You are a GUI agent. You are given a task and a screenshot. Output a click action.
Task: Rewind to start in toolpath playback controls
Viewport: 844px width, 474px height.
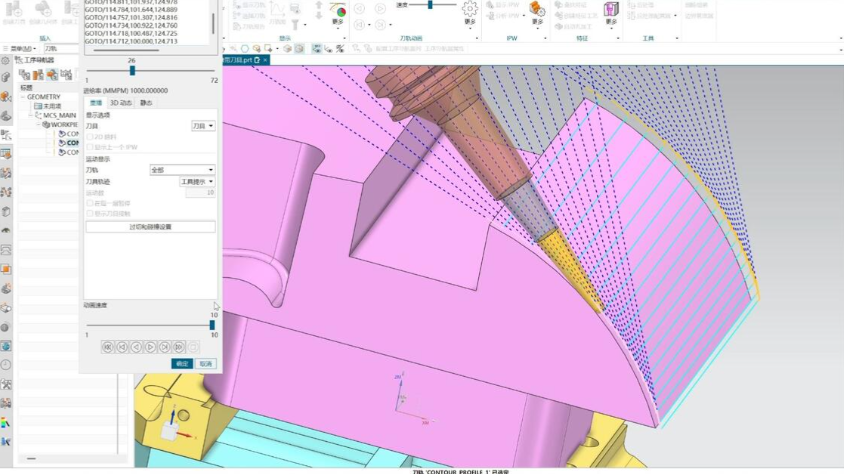click(108, 347)
